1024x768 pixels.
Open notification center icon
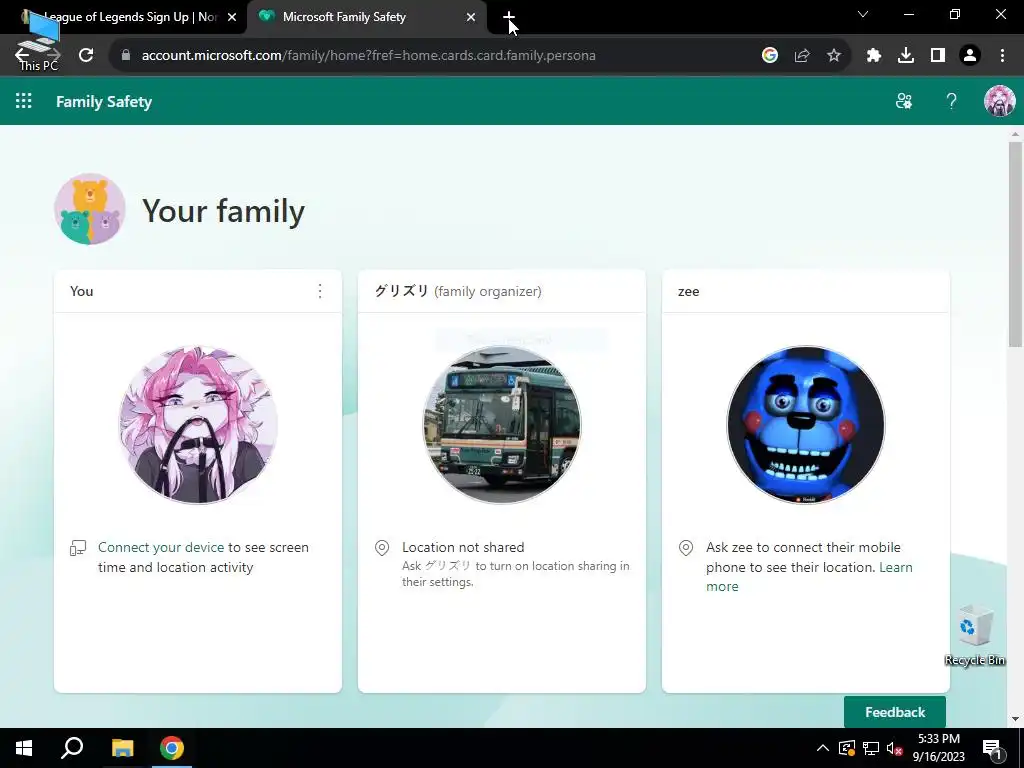tap(992, 749)
